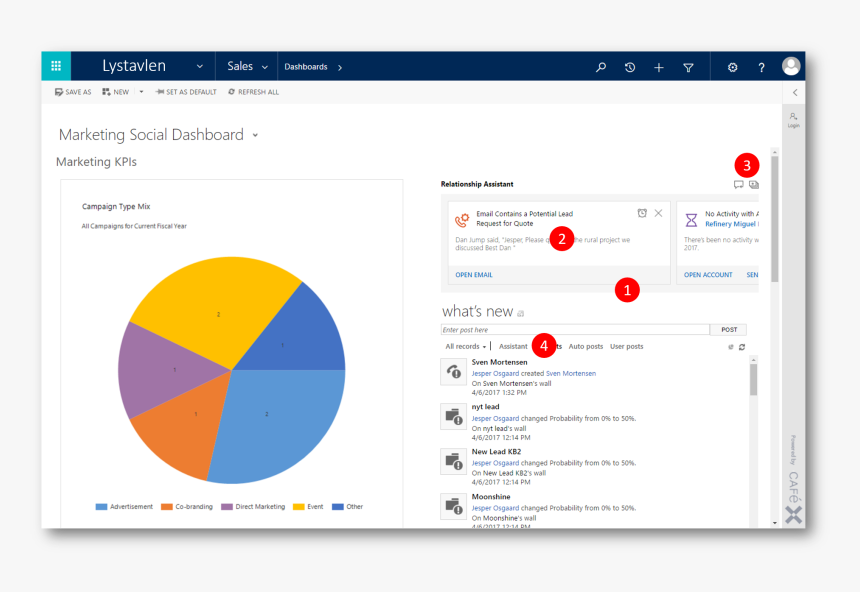Click New in the command bar
The height and width of the screenshot is (592, 860).
click(116, 92)
